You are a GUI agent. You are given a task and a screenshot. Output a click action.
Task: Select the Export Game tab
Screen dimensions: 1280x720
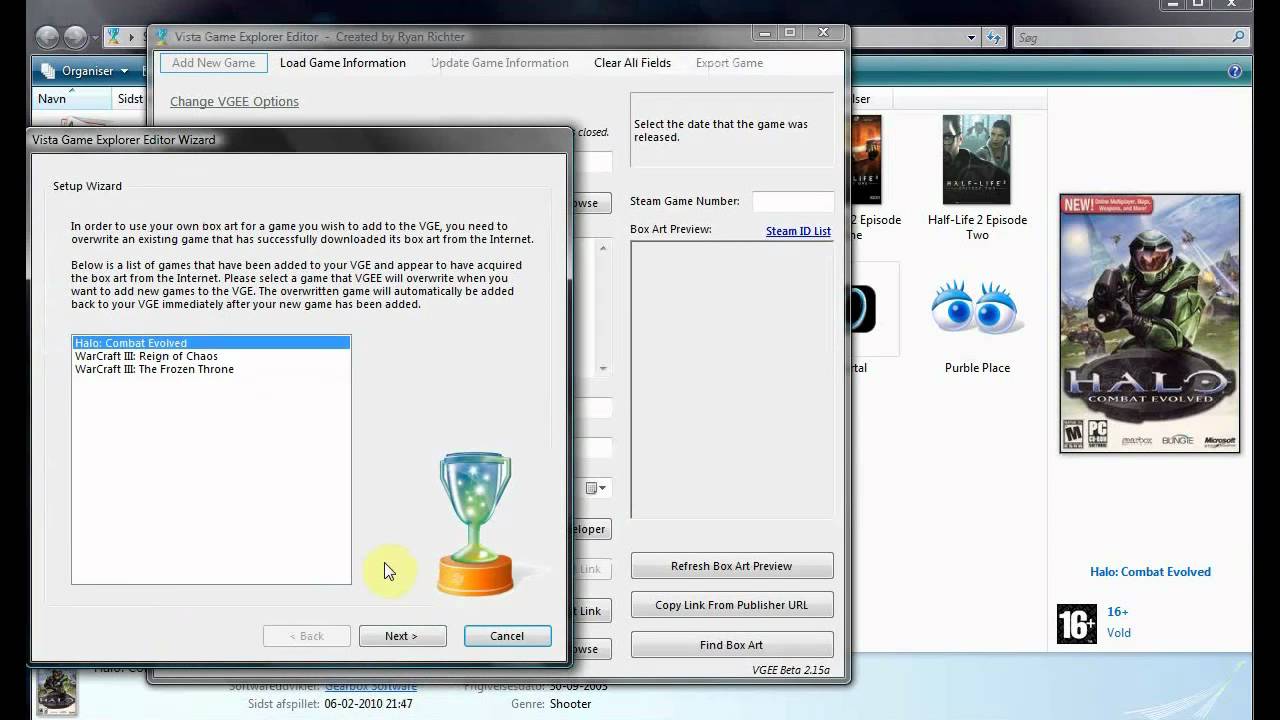click(x=729, y=62)
